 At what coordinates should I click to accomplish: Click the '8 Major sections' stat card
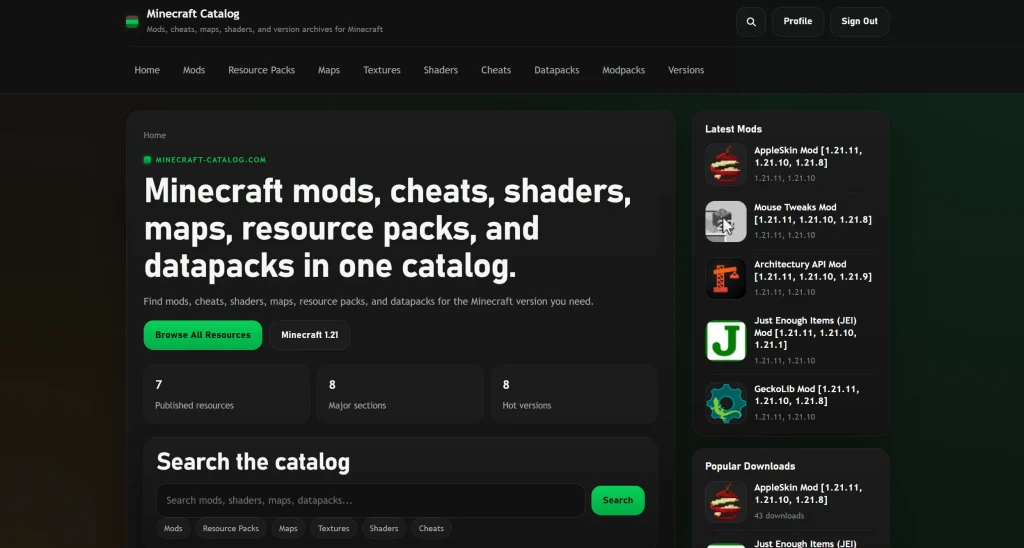(400, 395)
